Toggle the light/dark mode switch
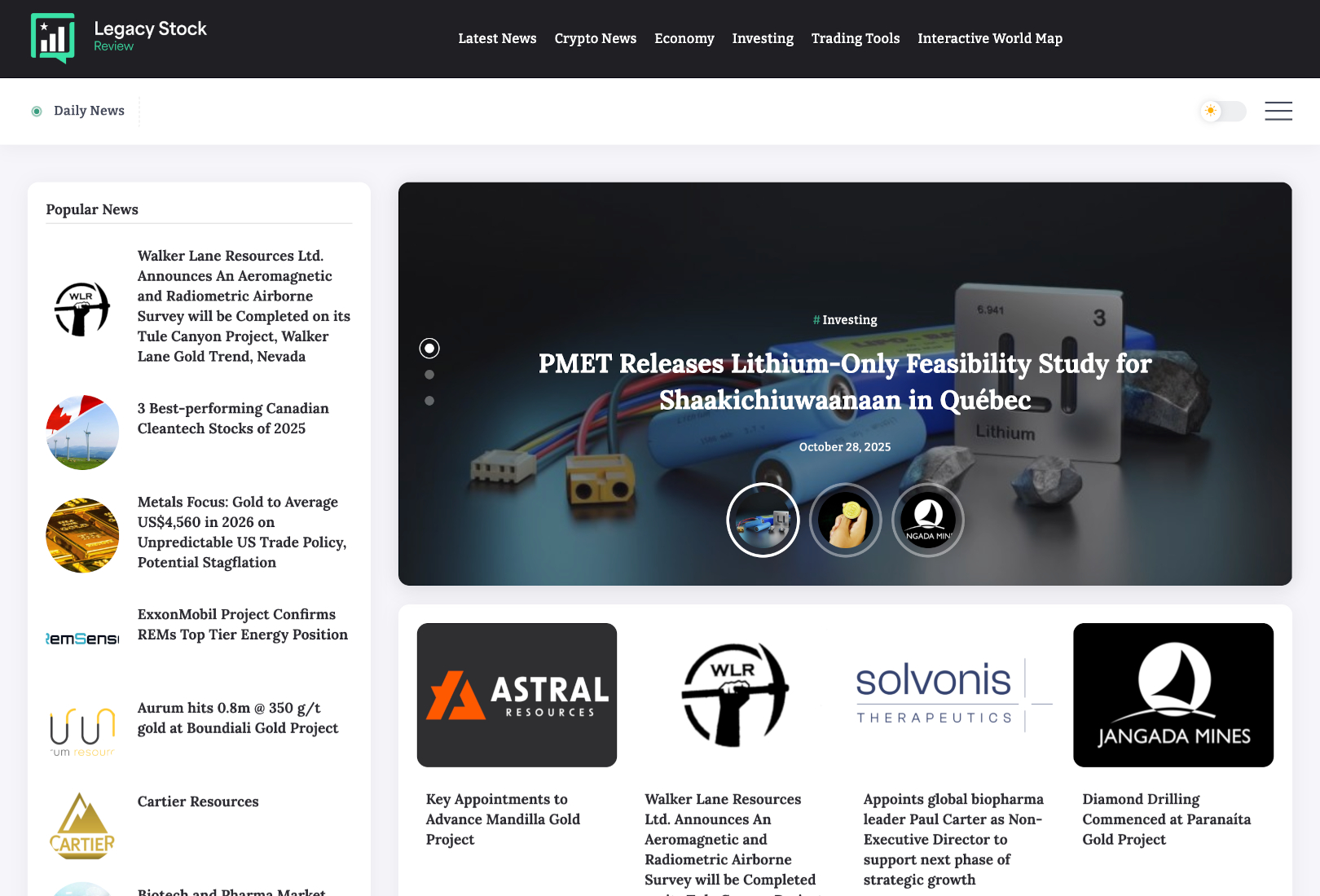 tap(1222, 111)
